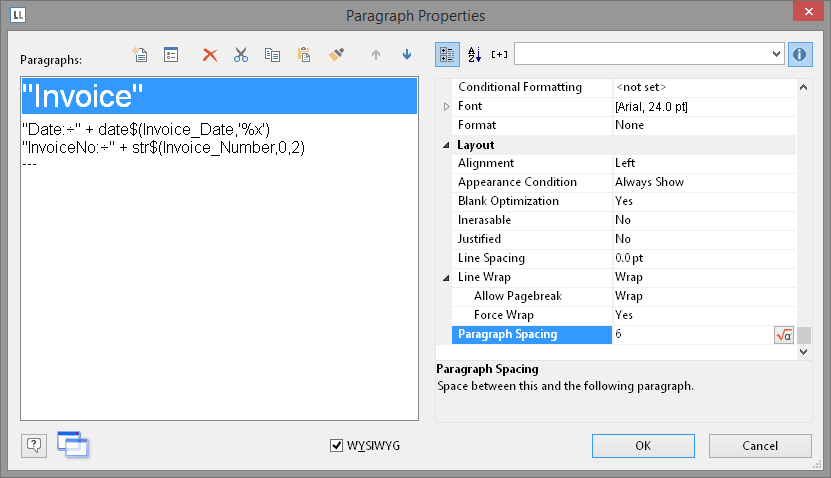
Task: Delete the selected paragraph with red X
Action: point(210,55)
